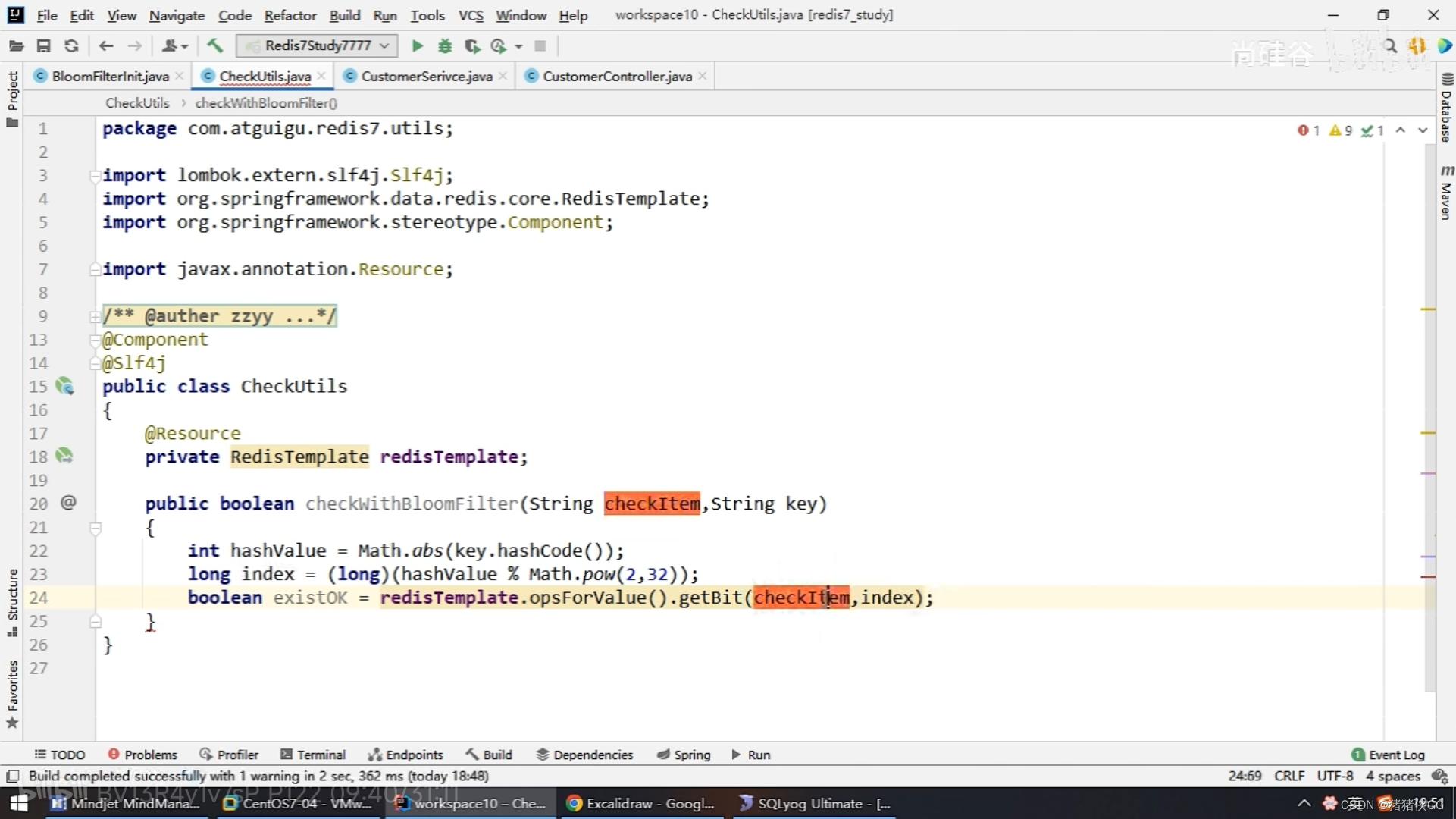Run with coverage icon

472,46
